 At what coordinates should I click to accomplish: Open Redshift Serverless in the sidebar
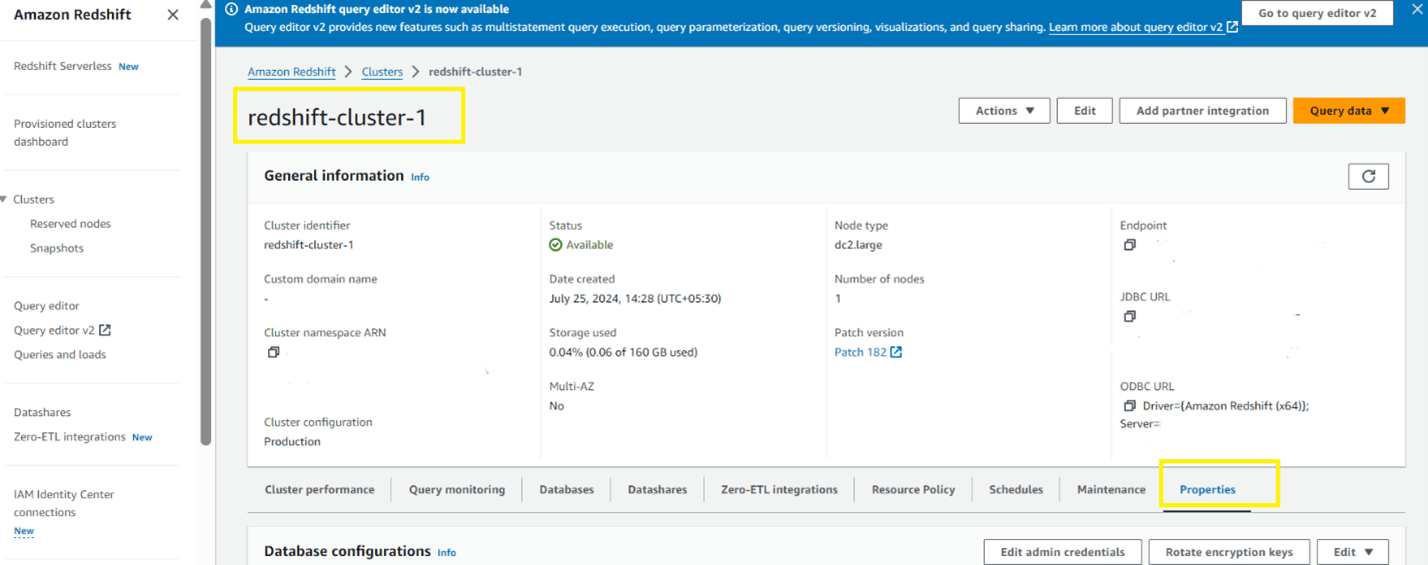63,66
